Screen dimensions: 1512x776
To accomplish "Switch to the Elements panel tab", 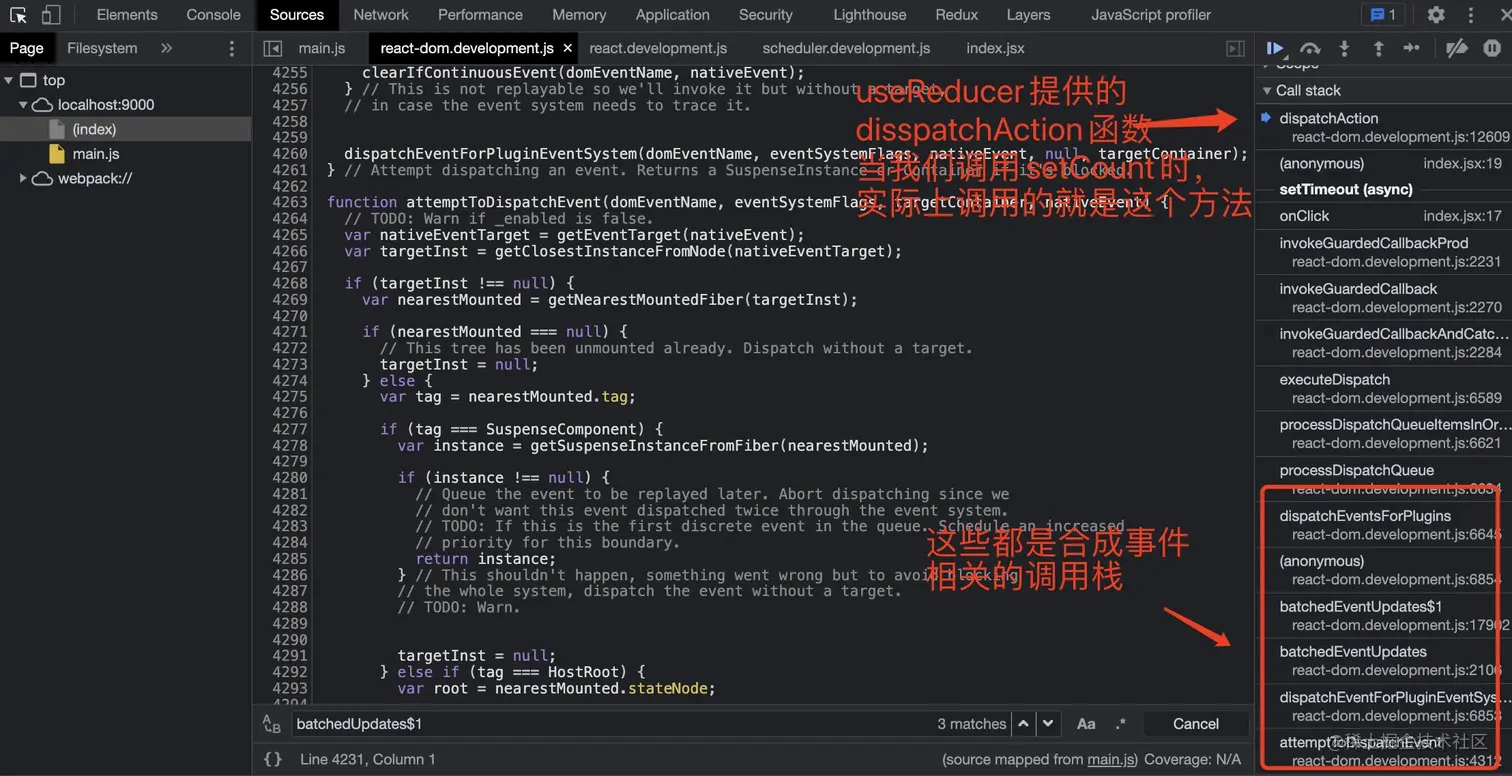I will [127, 15].
